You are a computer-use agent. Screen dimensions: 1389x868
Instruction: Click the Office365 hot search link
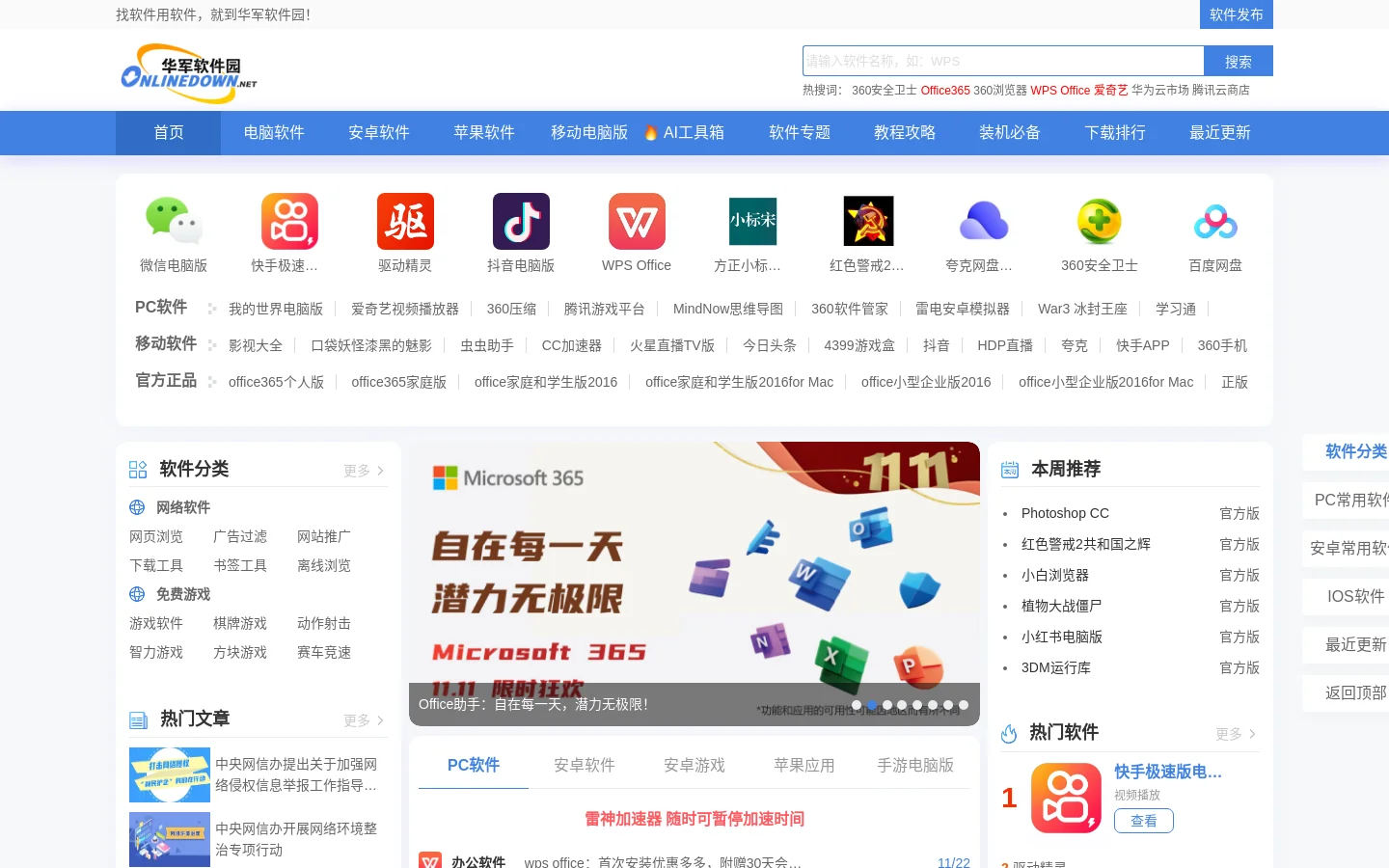coord(945,90)
